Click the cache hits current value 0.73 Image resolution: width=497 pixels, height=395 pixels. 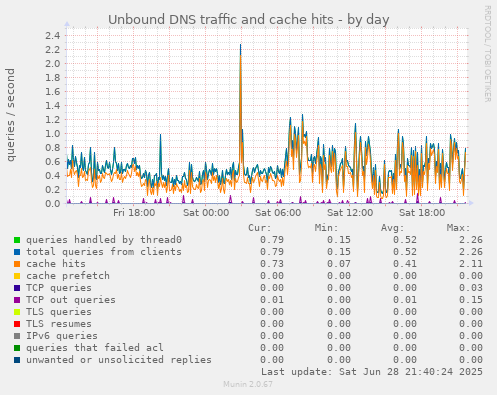coord(272,264)
